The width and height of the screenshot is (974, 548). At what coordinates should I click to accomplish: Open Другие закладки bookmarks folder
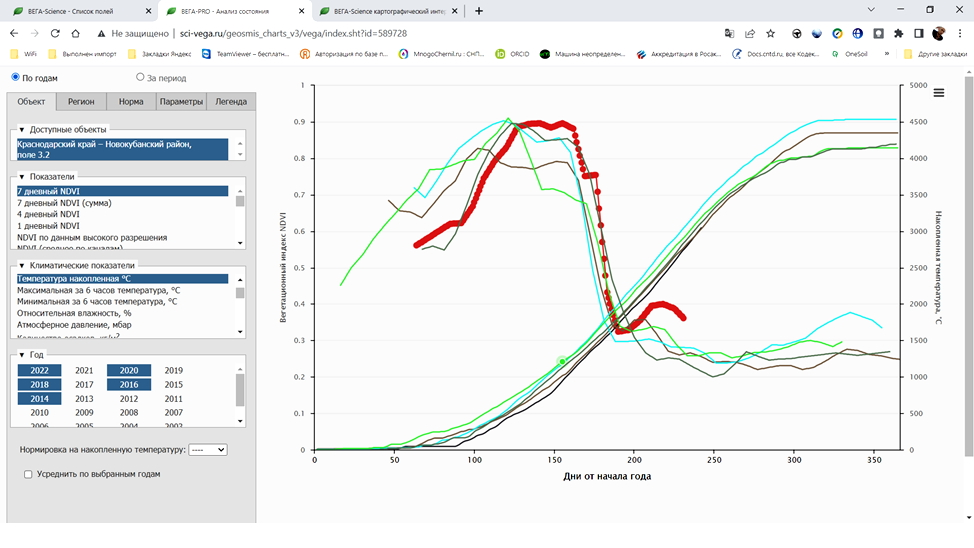(x=935, y=54)
